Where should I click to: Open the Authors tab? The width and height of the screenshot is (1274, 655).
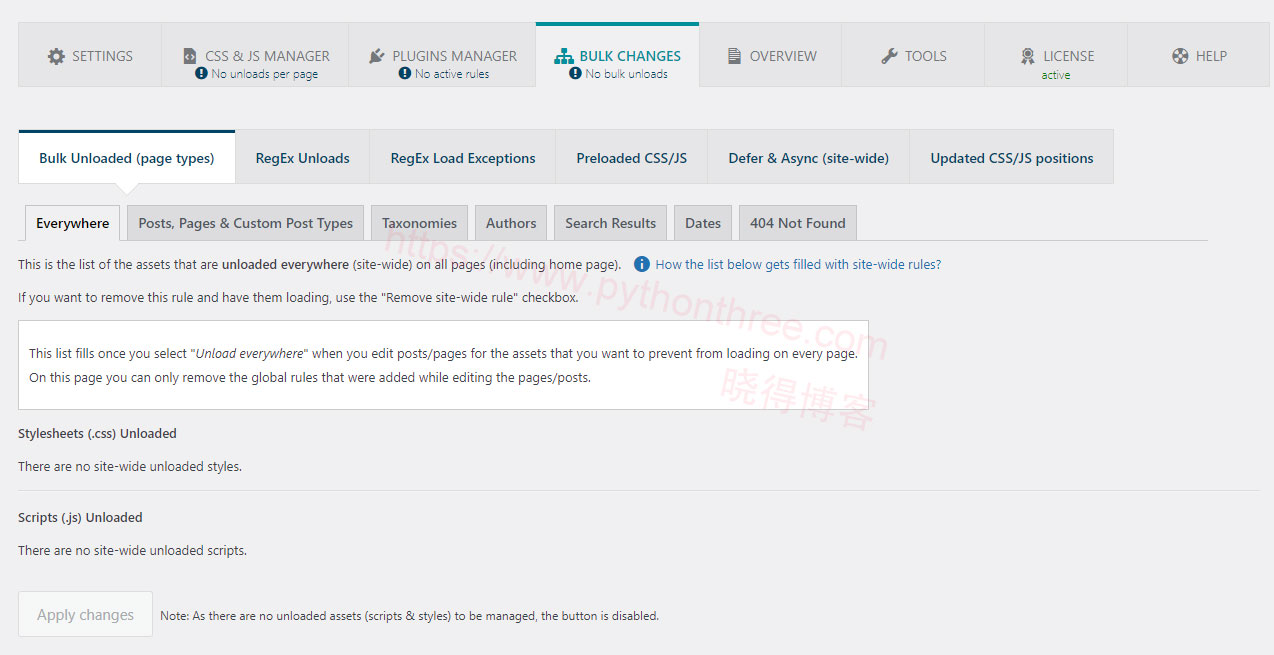[x=511, y=223]
